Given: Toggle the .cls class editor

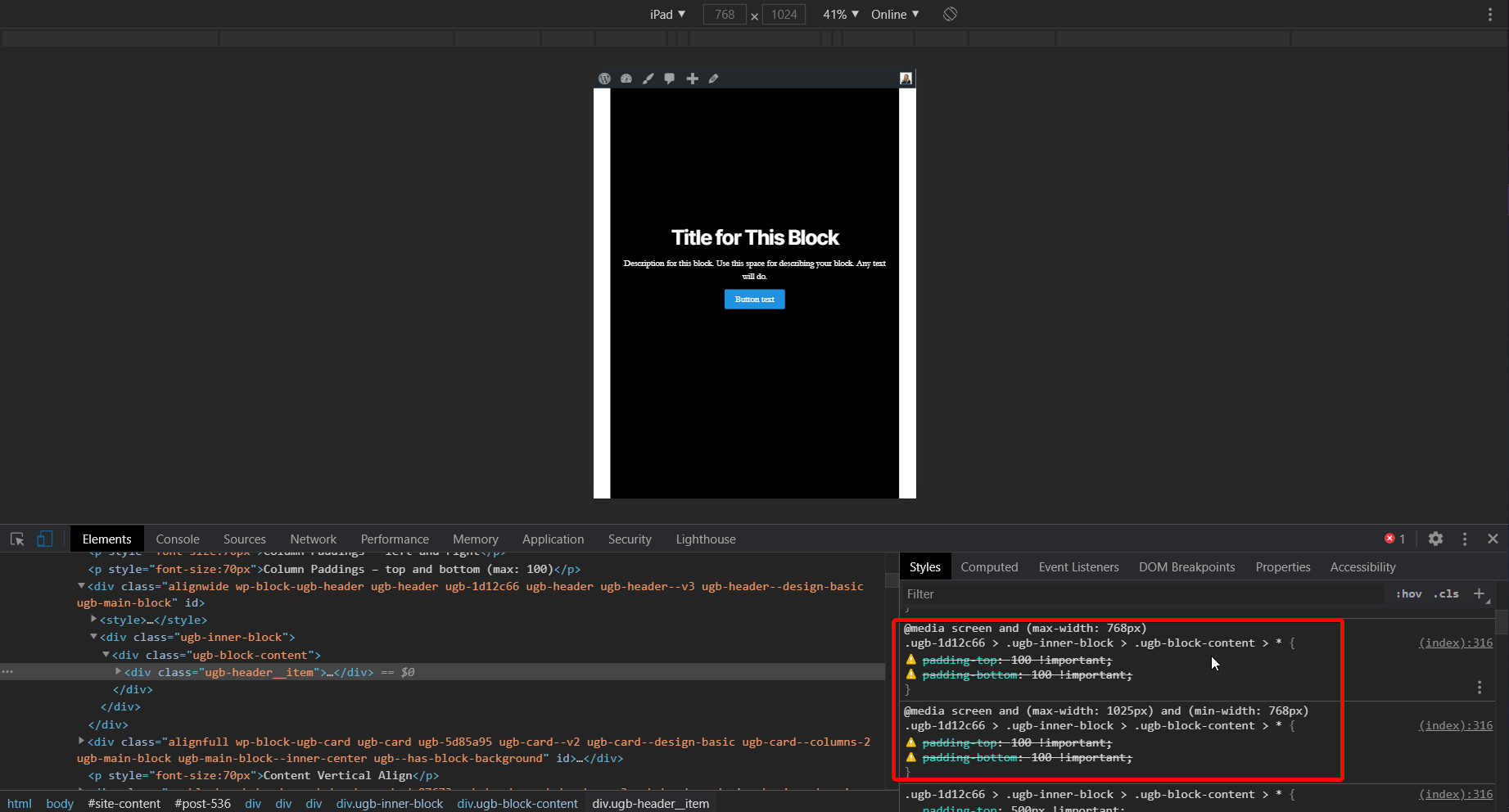Looking at the screenshot, I should (1446, 593).
